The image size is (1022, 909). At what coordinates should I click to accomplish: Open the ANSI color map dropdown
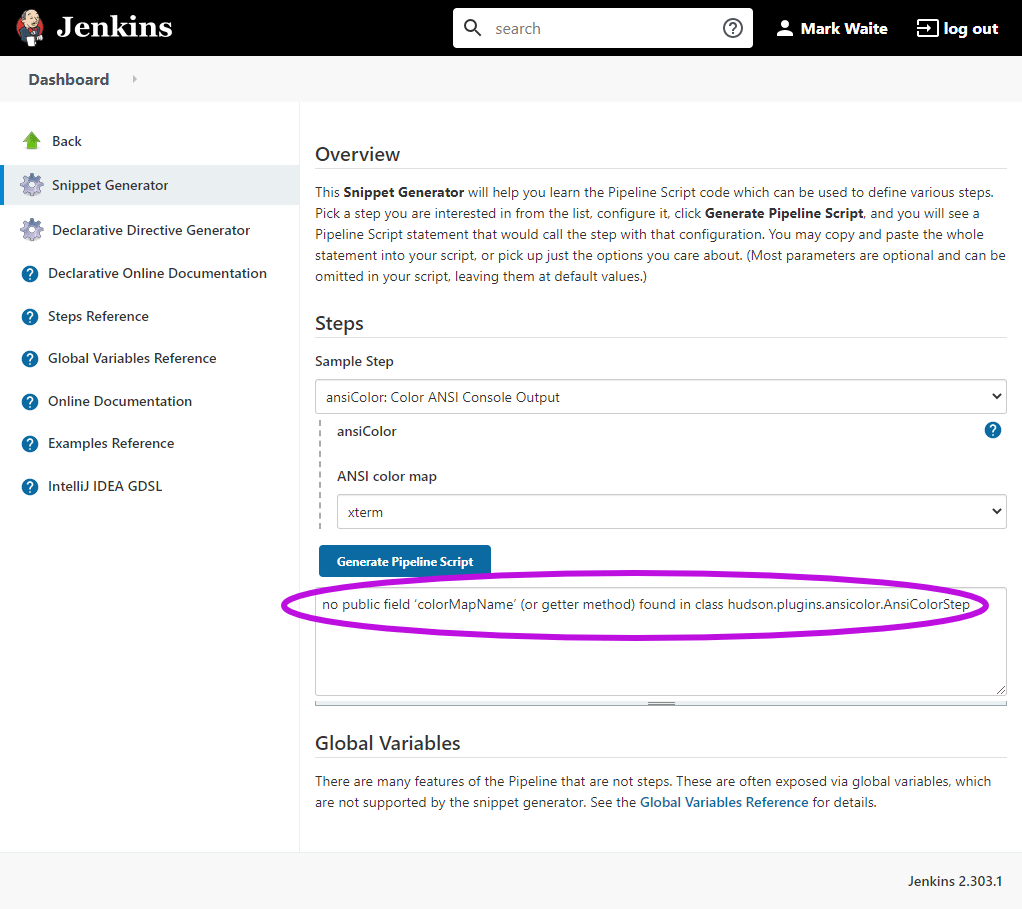(671, 512)
